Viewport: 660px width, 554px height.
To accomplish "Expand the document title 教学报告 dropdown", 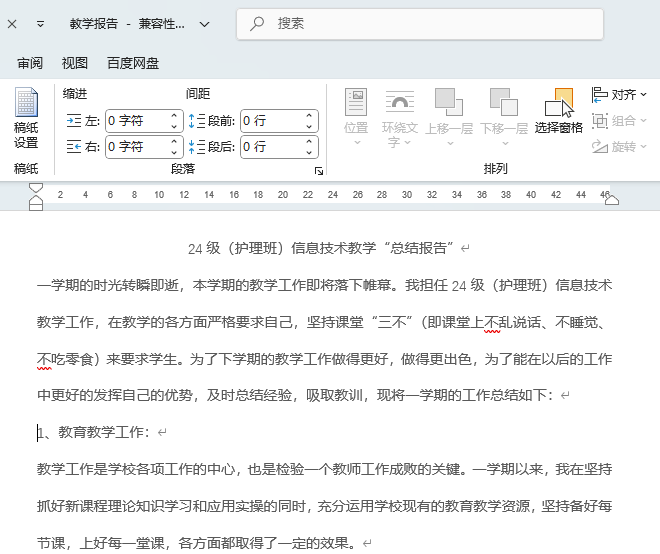I will point(205,24).
